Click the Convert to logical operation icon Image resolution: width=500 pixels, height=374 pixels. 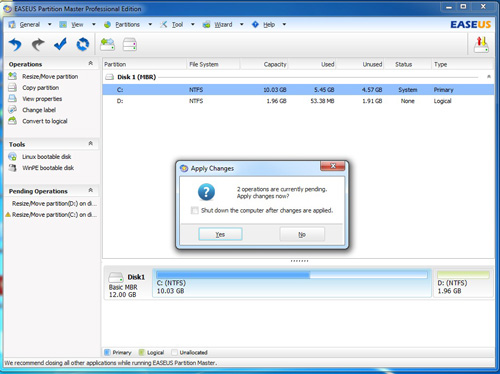point(12,121)
